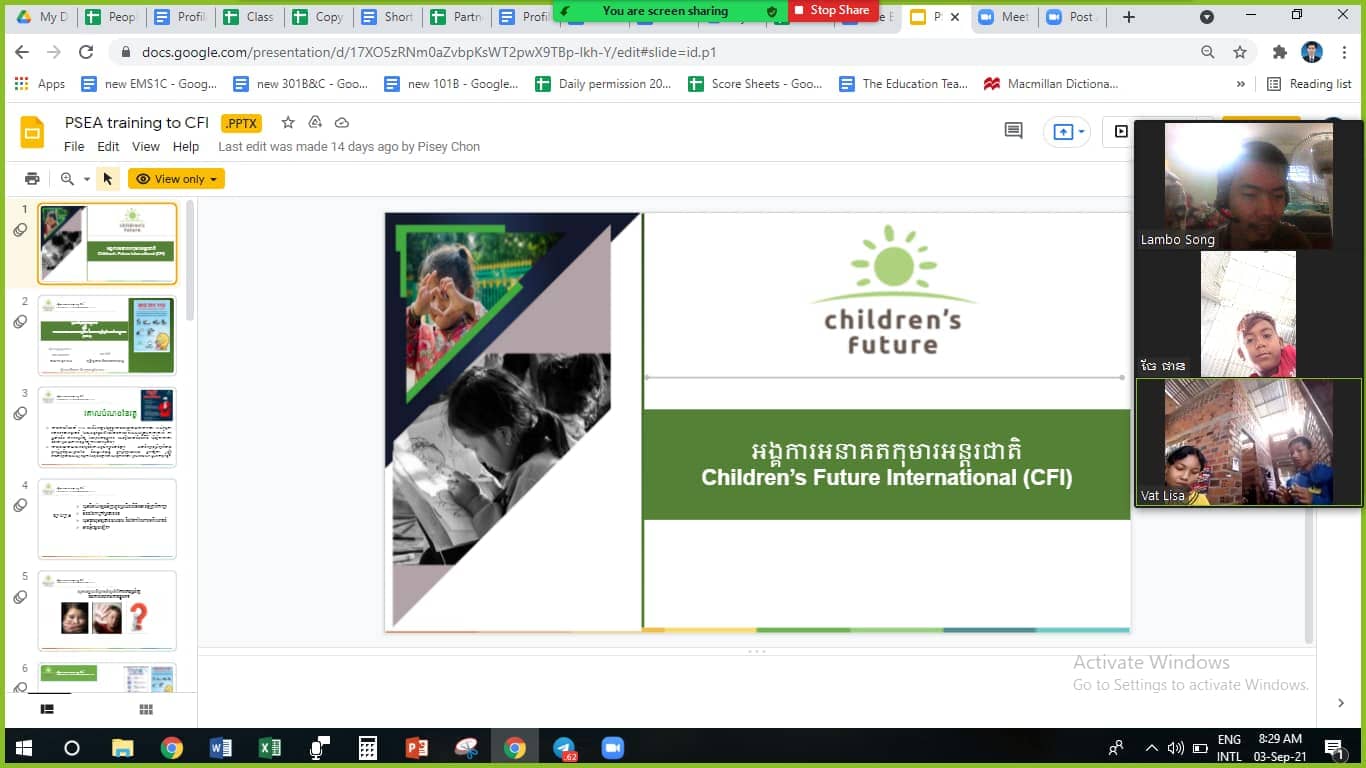The image size is (1366, 768).
Task: Open the View menu
Action: click(x=146, y=146)
